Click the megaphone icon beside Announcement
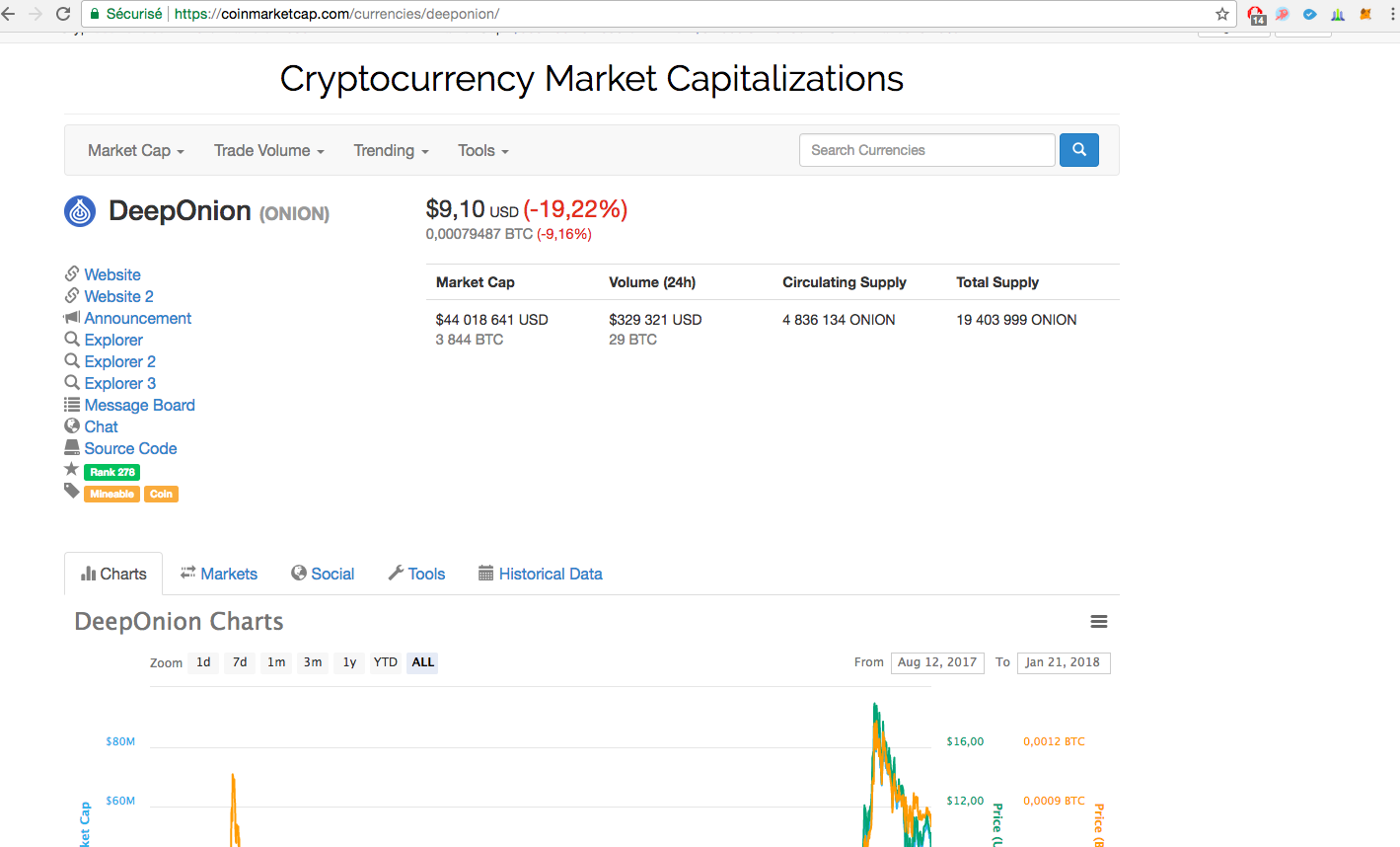 (72, 318)
